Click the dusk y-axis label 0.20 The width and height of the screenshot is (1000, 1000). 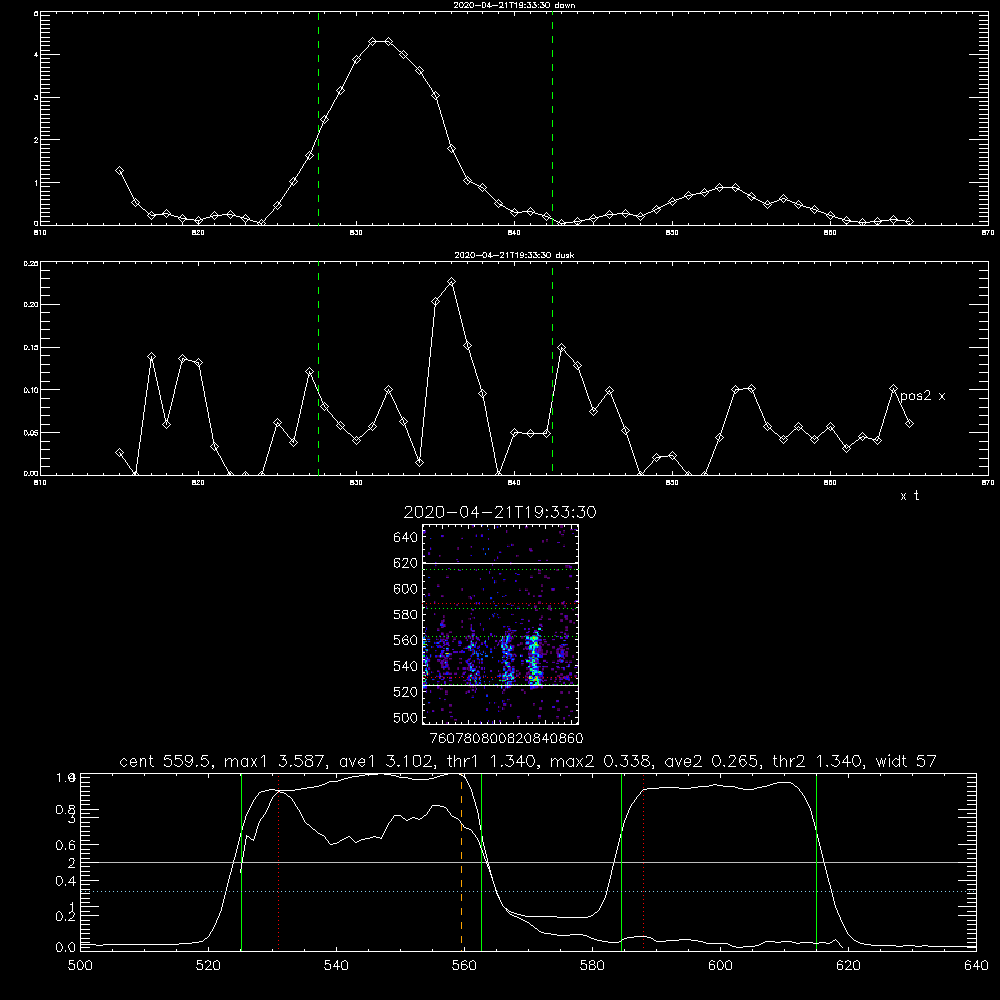click(31, 305)
